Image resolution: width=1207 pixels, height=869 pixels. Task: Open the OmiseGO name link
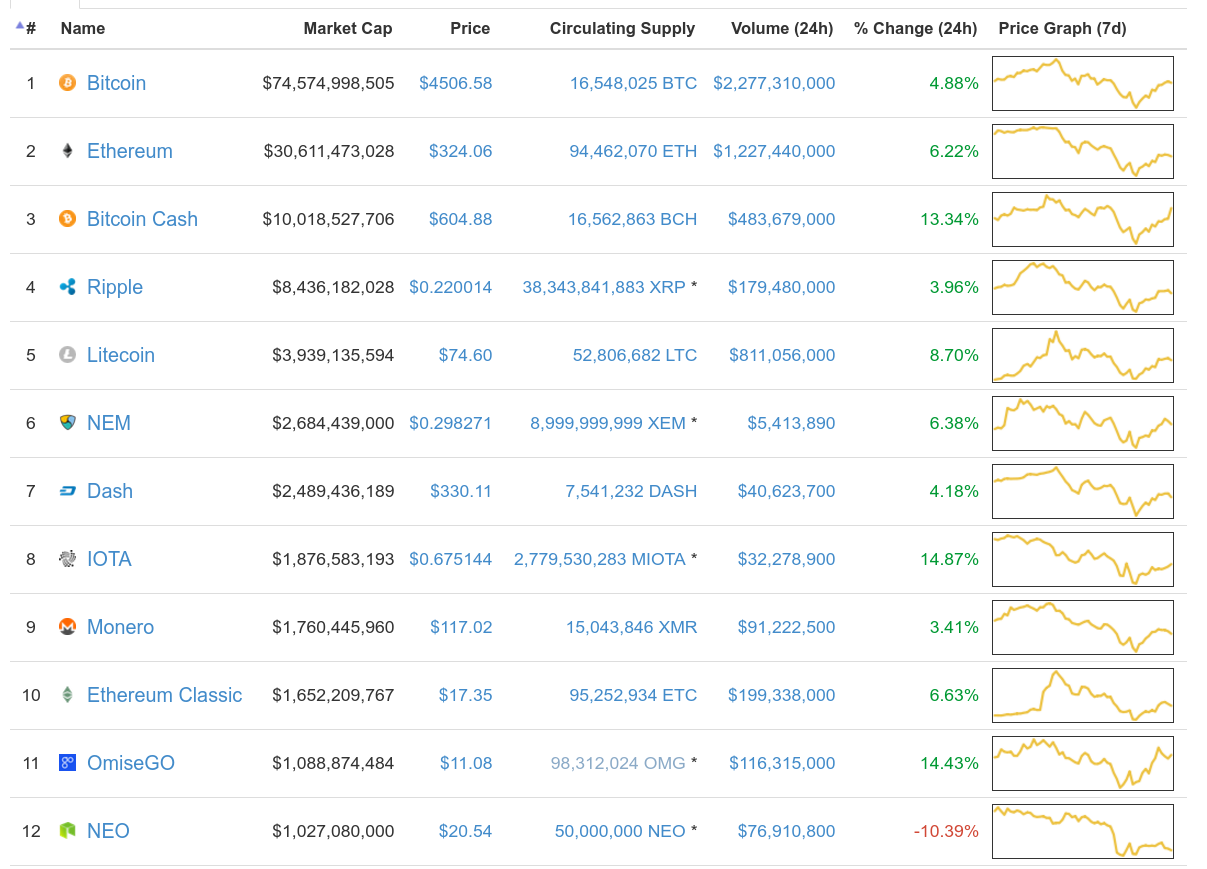click(131, 763)
